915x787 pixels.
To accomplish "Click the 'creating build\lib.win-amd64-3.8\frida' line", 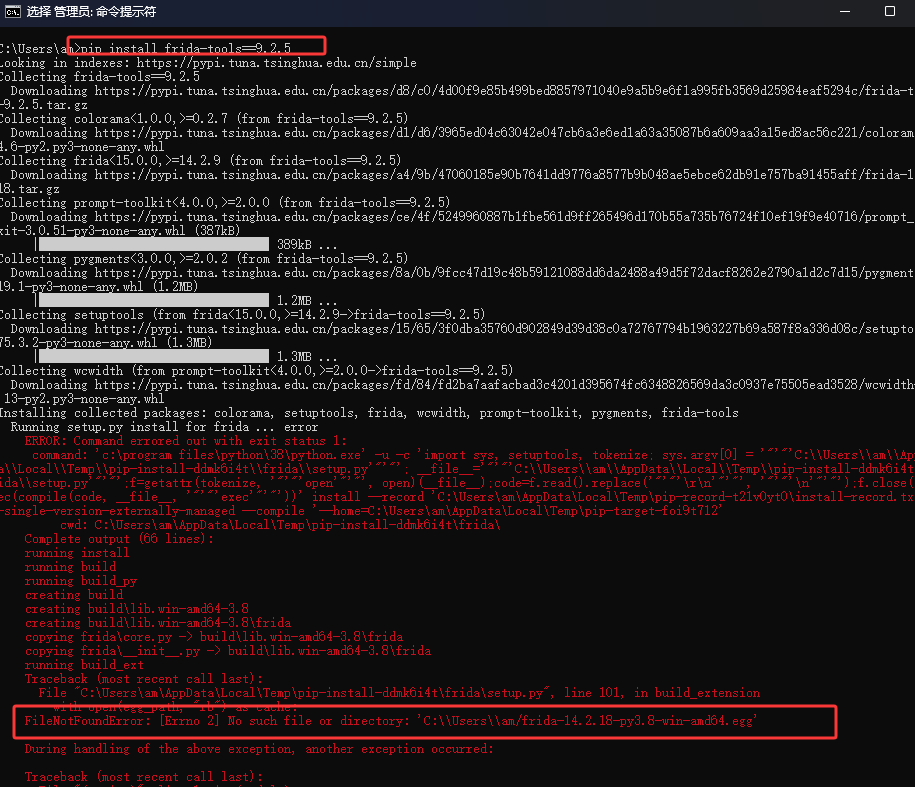I will pos(158,623).
